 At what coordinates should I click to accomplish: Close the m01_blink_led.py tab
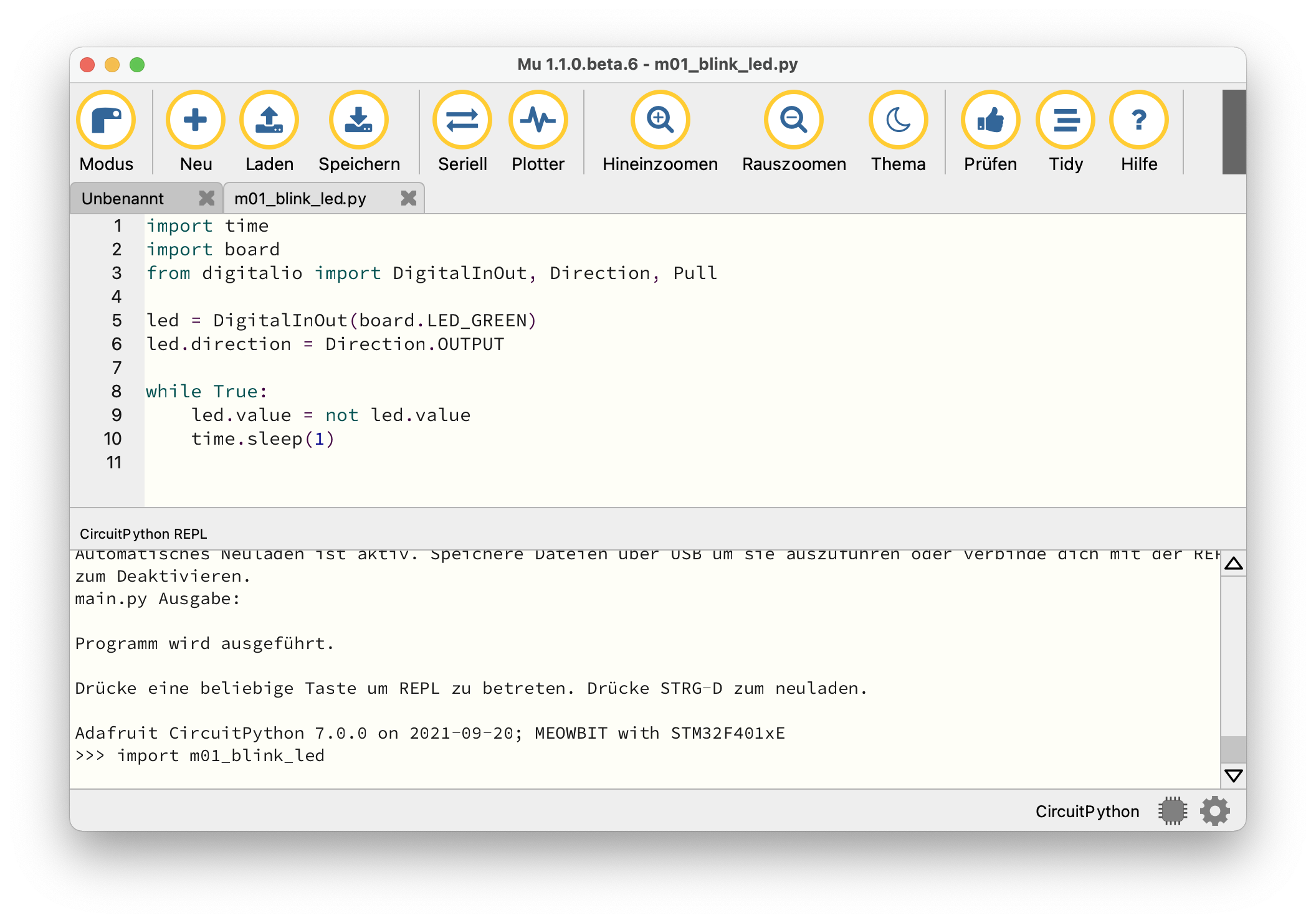pyautogui.click(x=408, y=198)
